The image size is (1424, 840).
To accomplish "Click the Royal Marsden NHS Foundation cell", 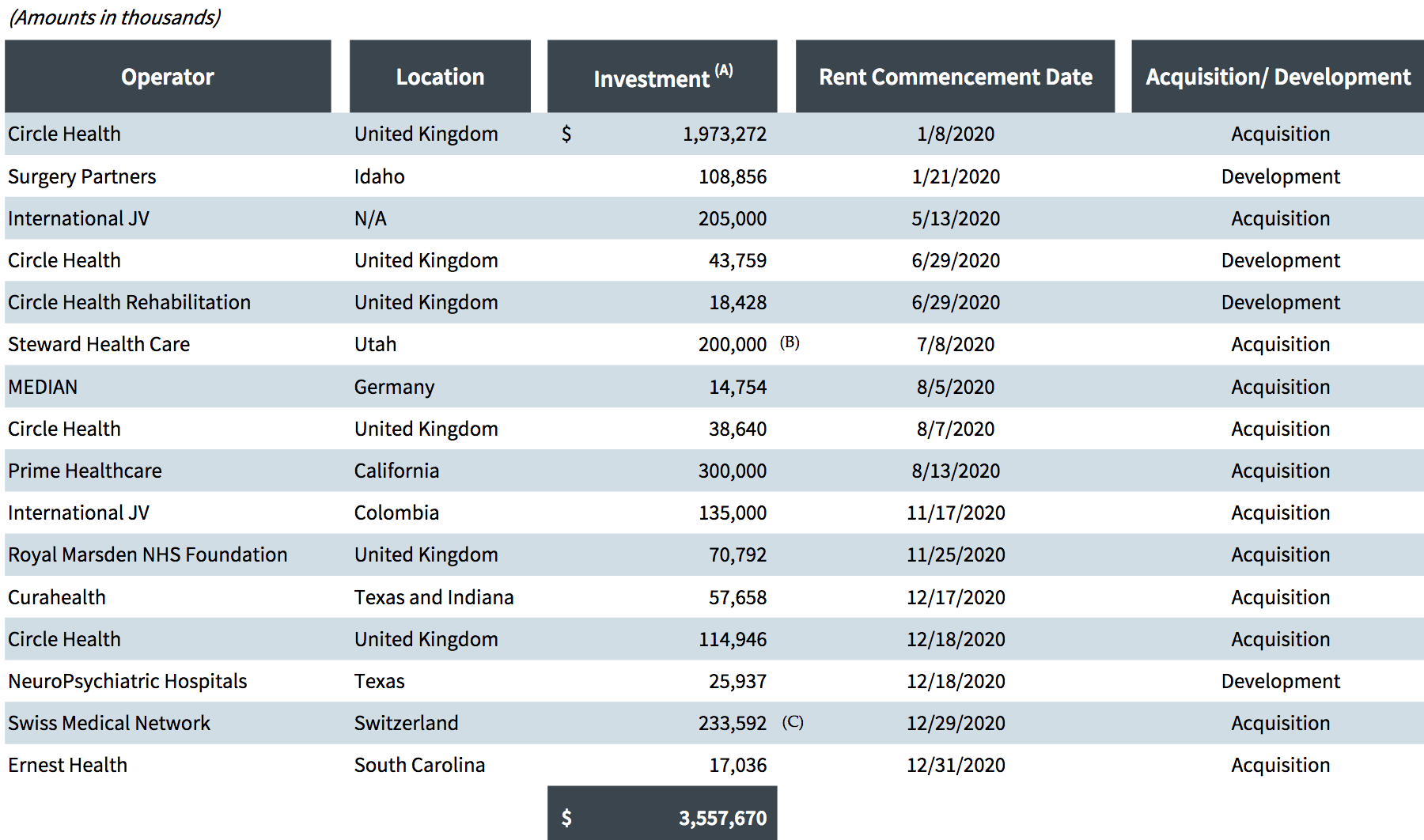I will point(148,555).
